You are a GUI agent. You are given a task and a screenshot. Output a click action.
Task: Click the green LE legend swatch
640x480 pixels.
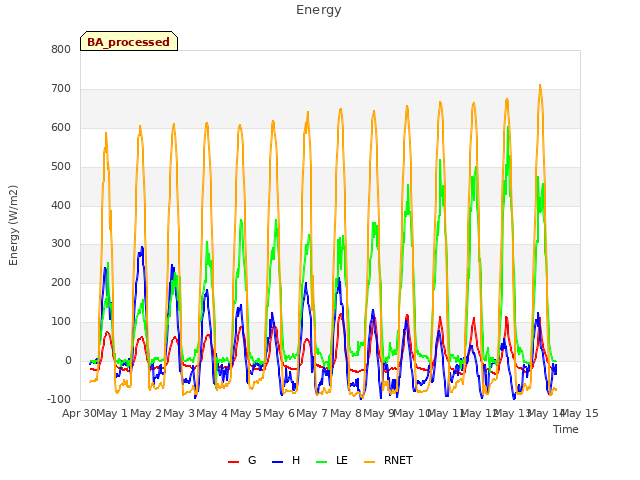coord(322,462)
